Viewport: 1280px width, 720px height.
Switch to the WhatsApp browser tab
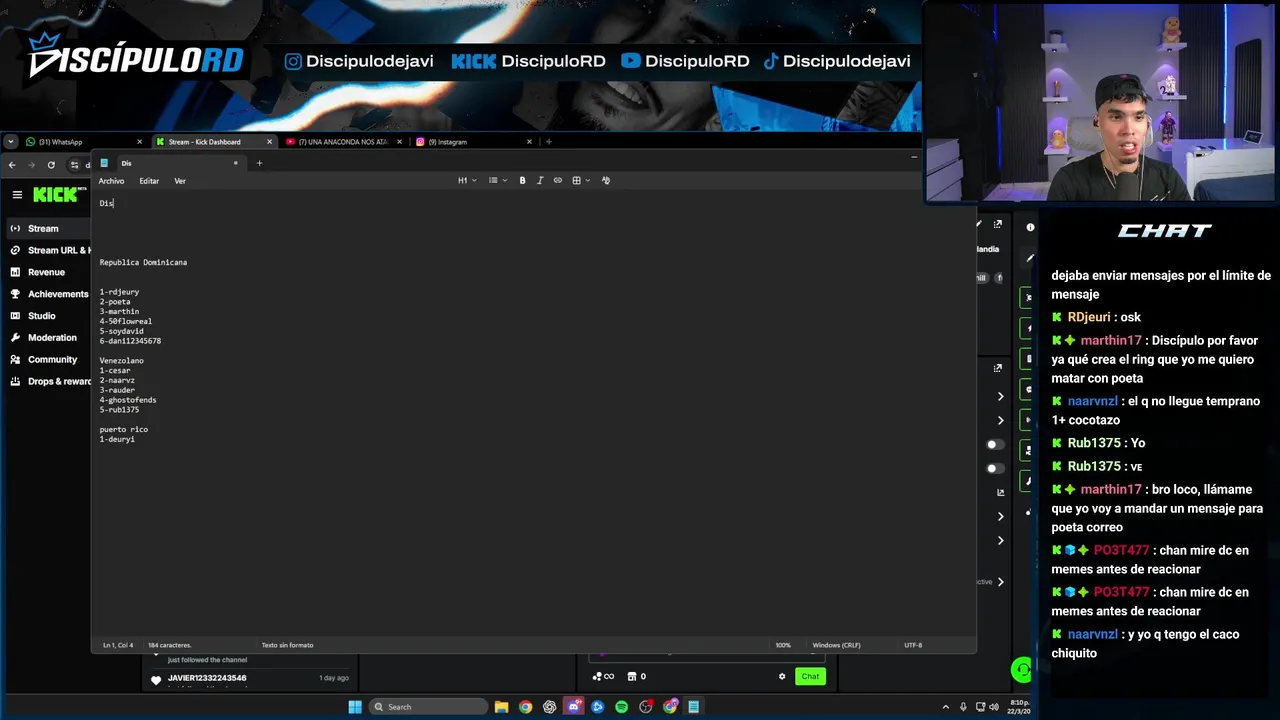82,142
